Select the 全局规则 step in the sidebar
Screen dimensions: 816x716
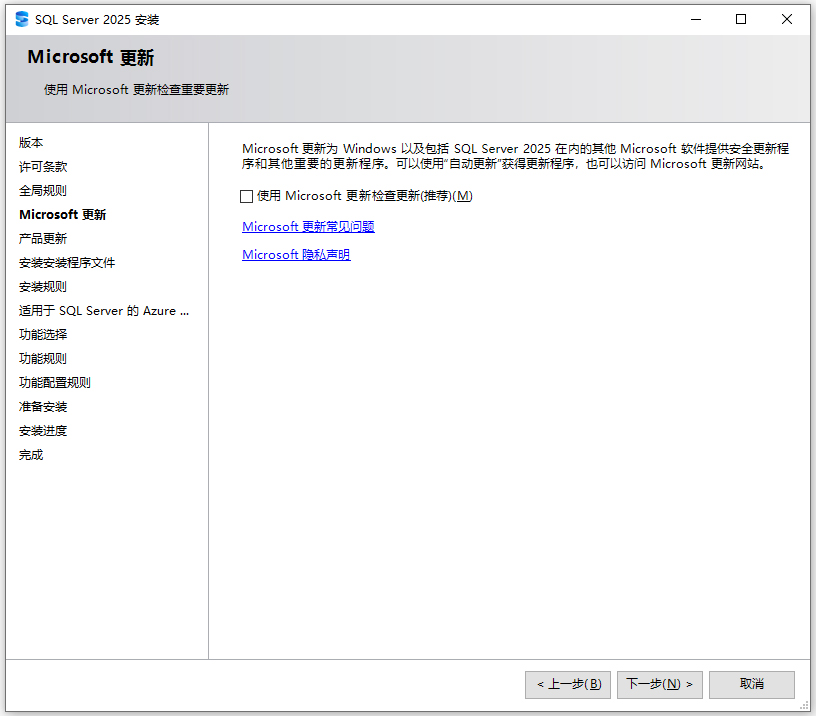(43, 190)
